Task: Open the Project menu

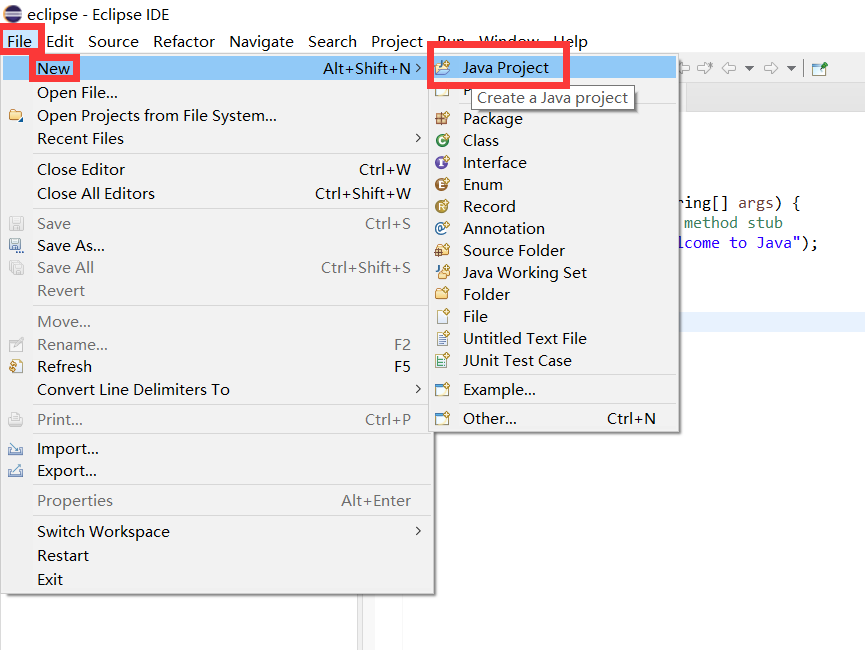Action: [397, 41]
